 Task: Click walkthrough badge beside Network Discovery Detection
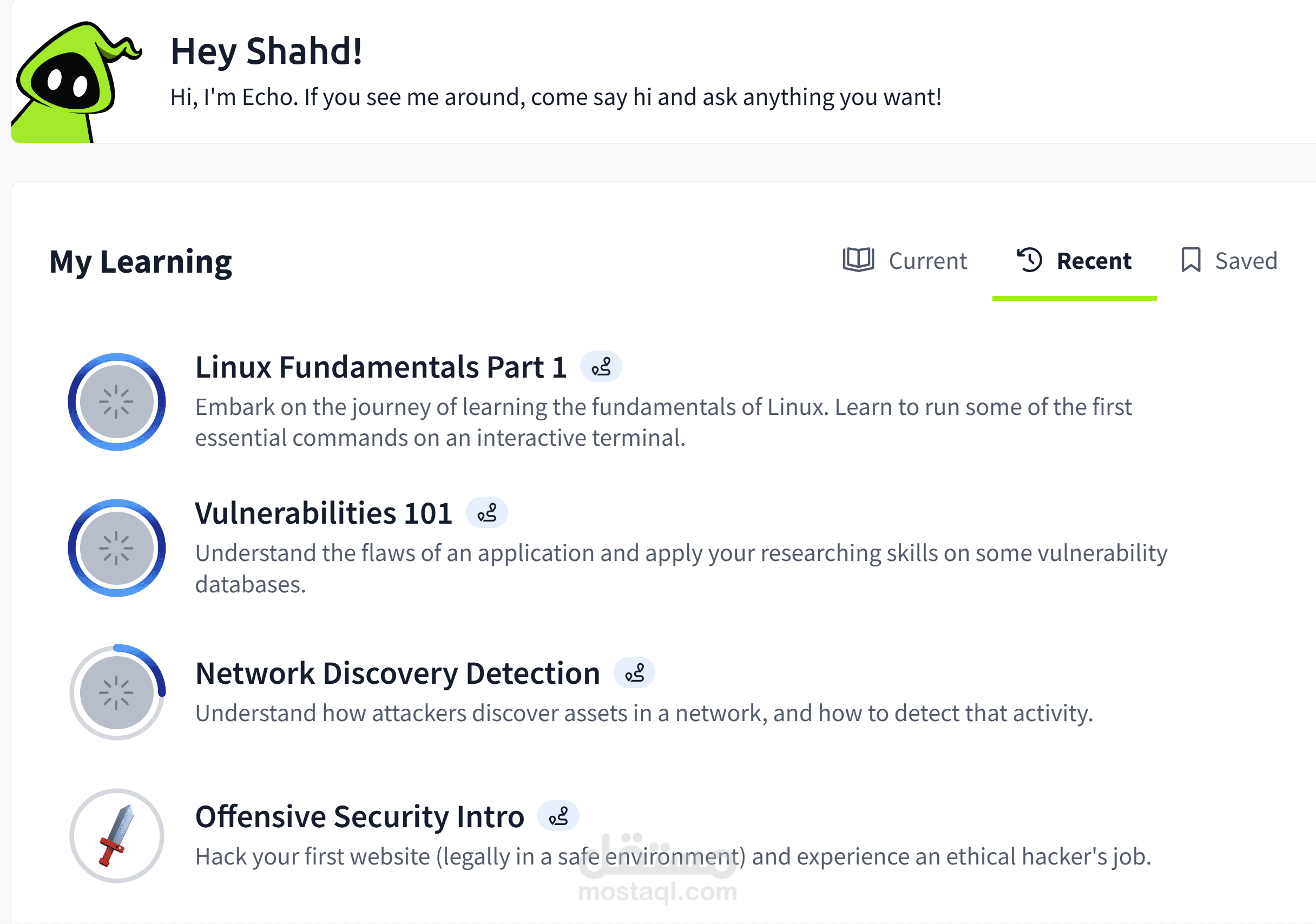634,673
